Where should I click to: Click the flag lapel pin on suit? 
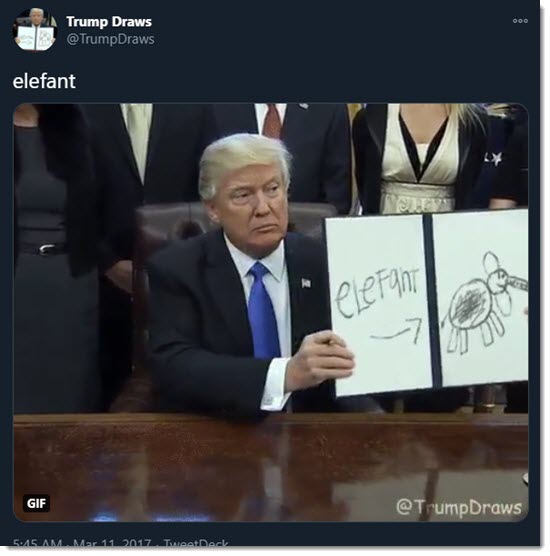306,283
